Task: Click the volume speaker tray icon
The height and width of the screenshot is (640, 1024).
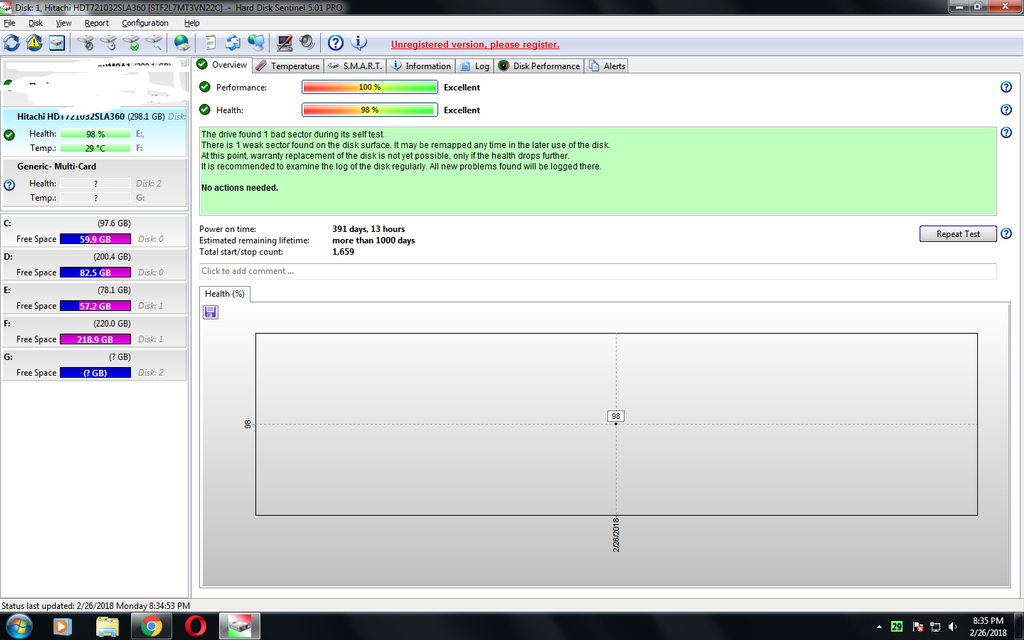Action: tap(953, 626)
